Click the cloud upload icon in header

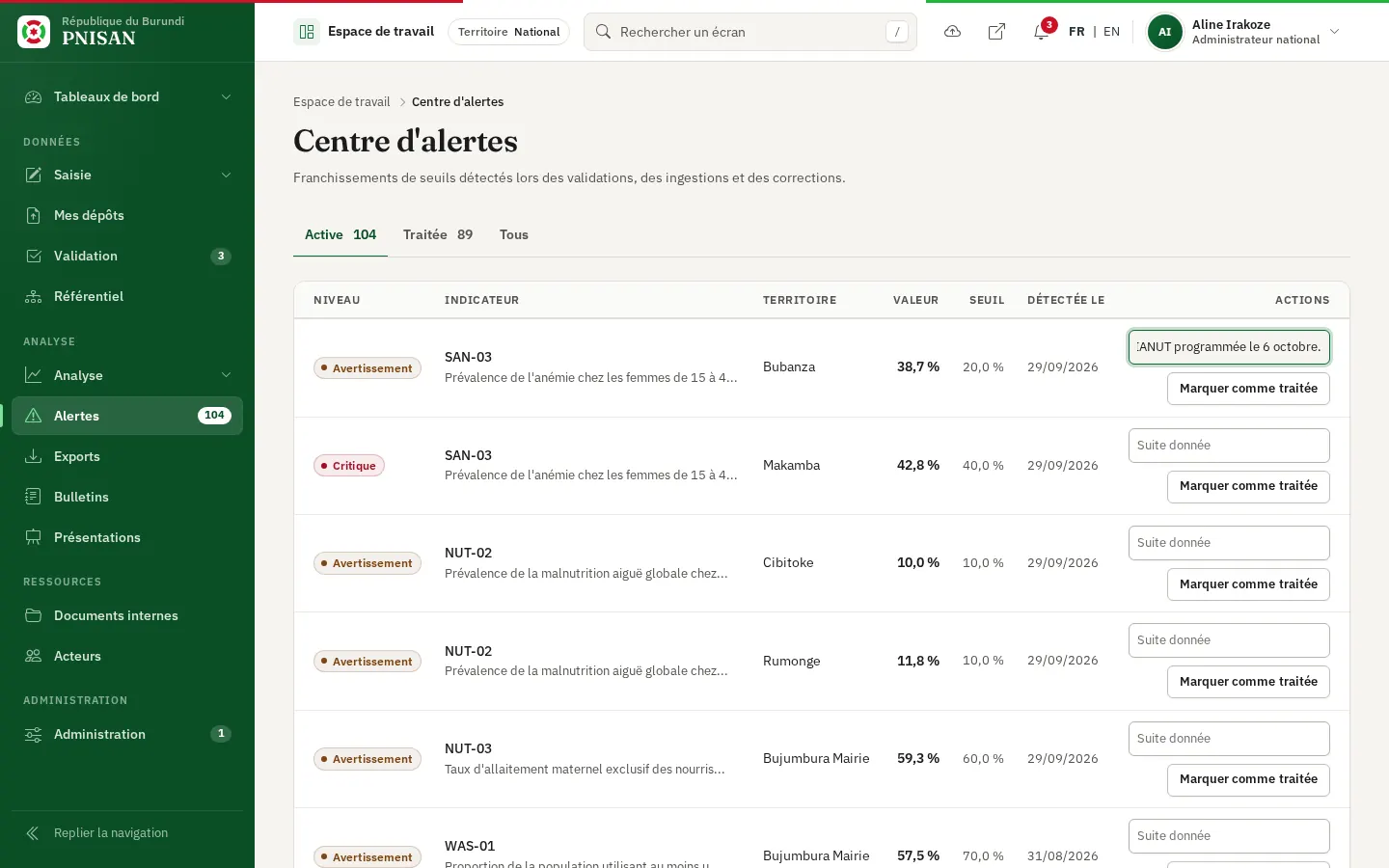pyautogui.click(x=952, y=32)
